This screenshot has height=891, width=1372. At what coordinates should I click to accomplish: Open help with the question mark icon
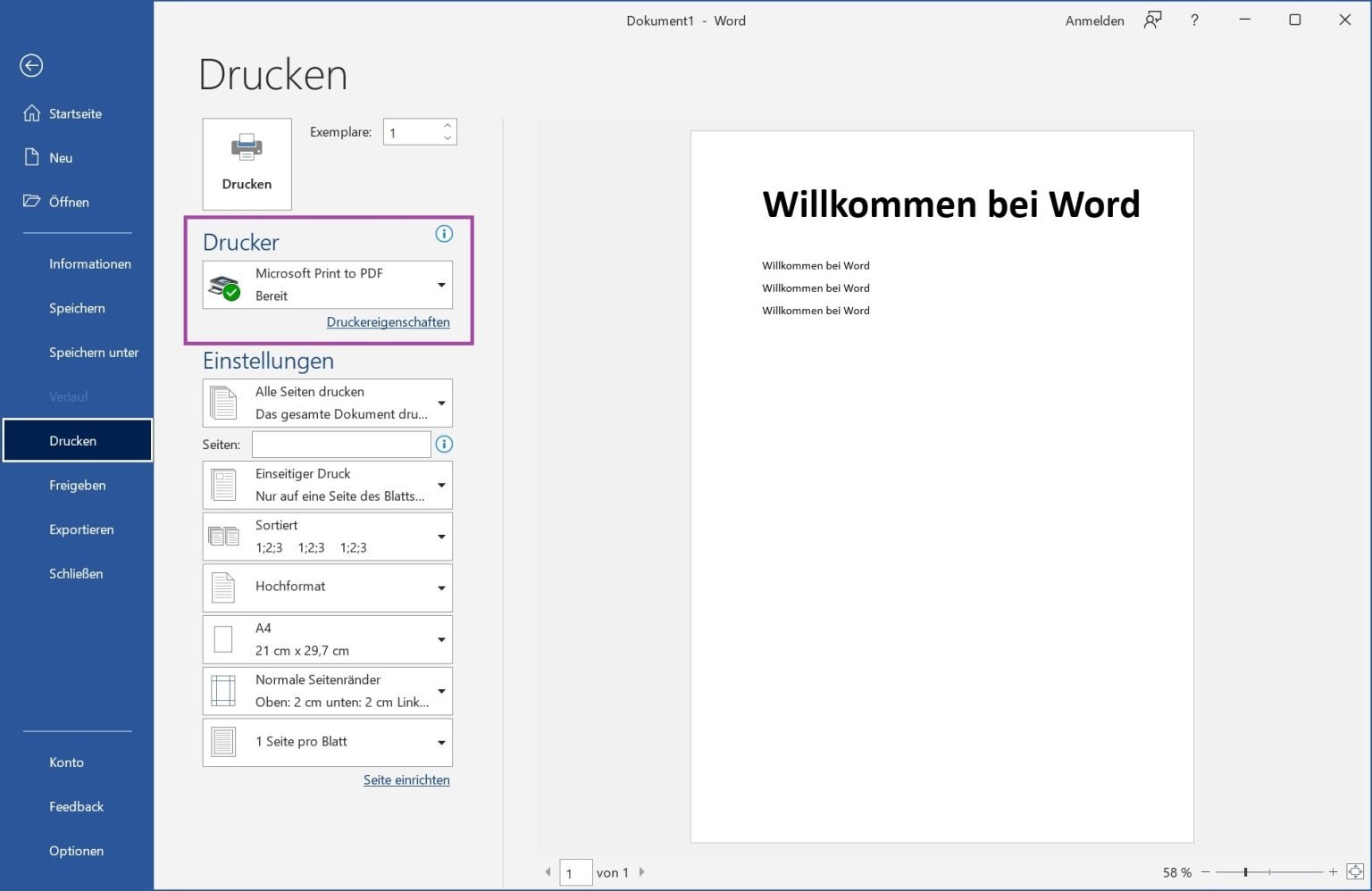[1194, 20]
